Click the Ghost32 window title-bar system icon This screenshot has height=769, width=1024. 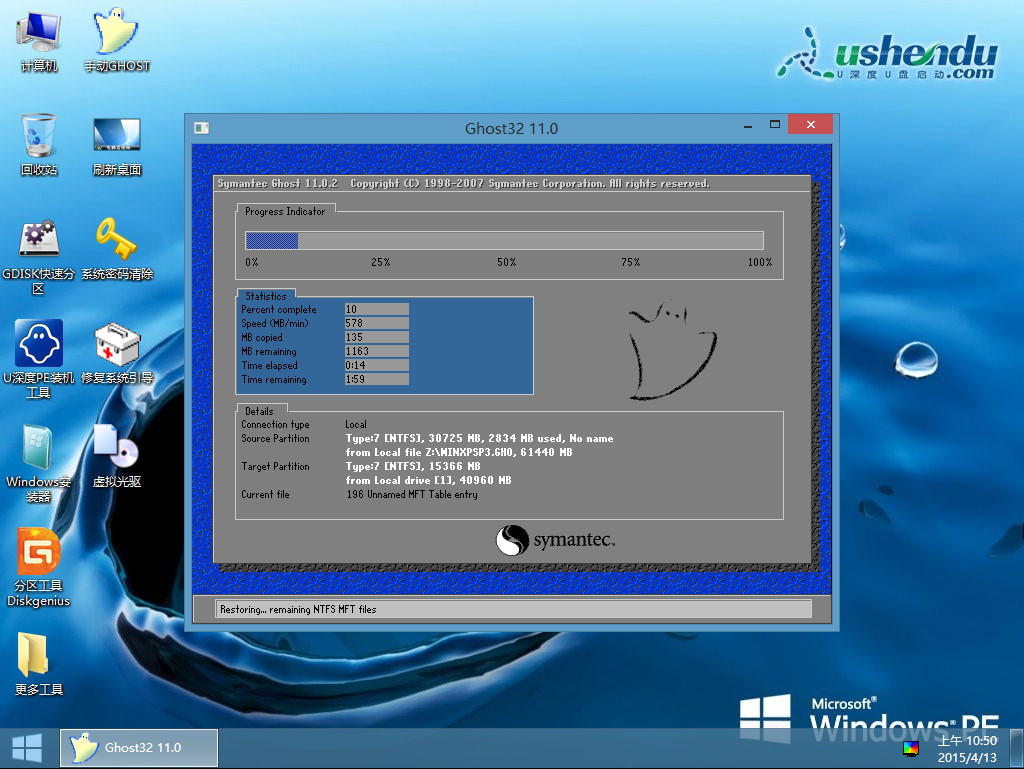(201, 128)
